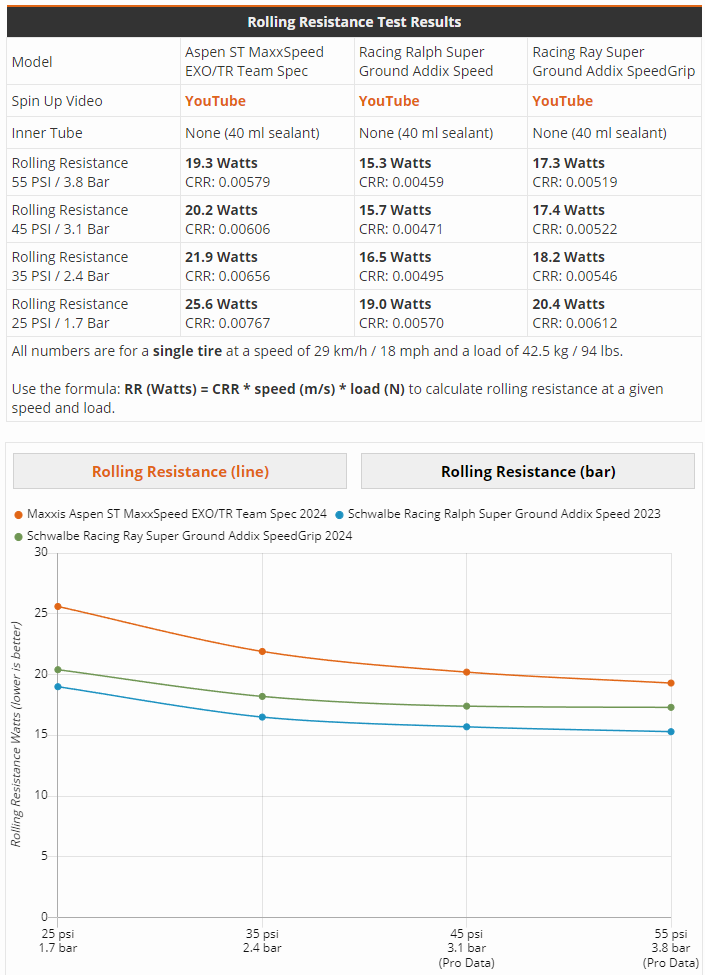This screenshot has height=975, width=705.
Task: Click the green data point at 55 psi
Action: 671,707
